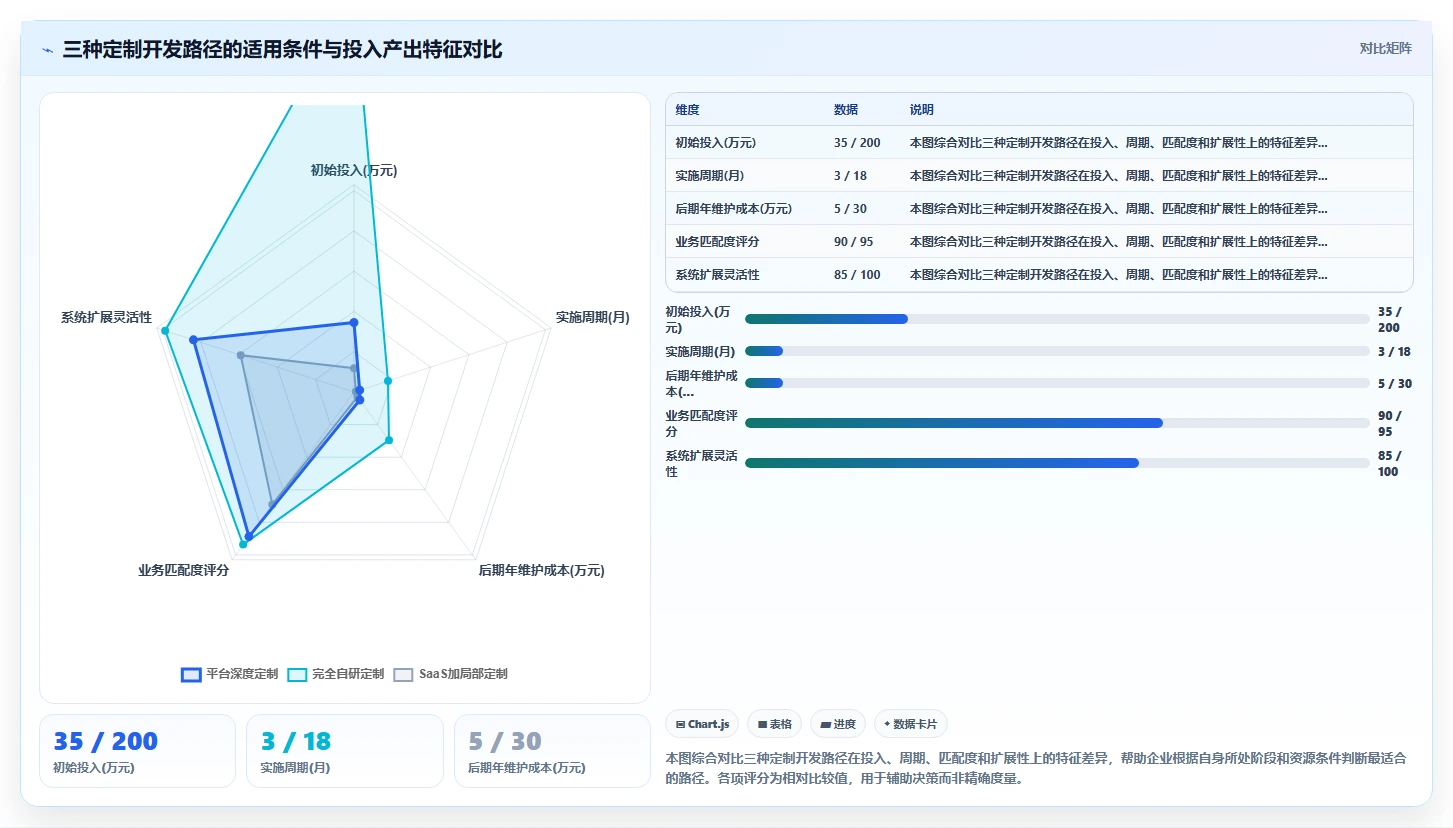Click the 业务匹配度评分 table row
1453x828 pixels.
click(x=1039, y=242)
